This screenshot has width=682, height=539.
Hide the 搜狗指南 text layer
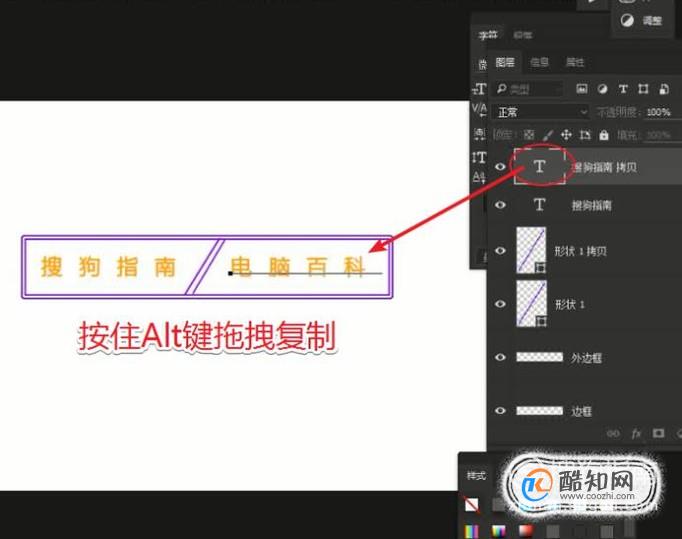500,204
